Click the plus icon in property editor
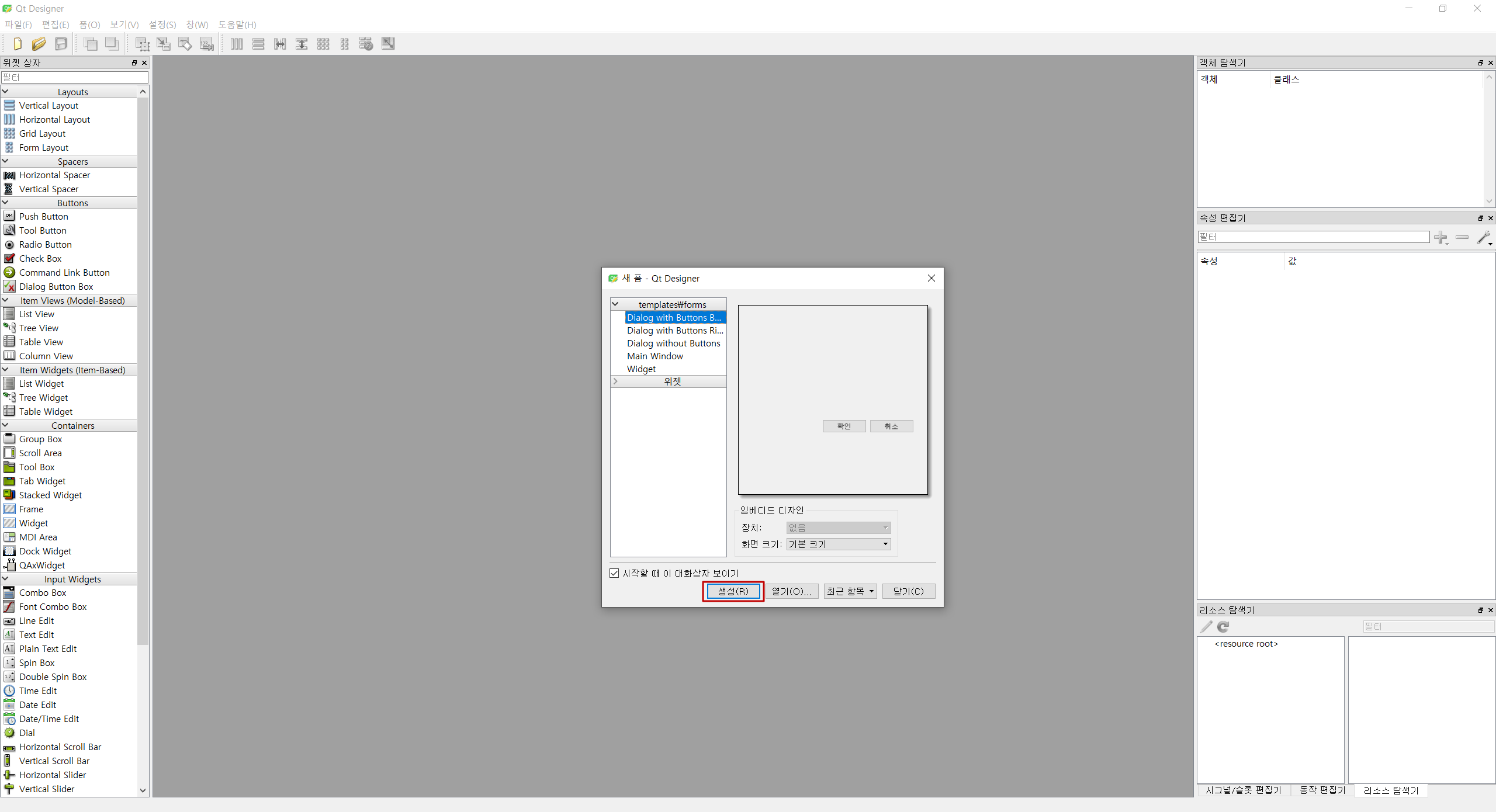 (x=1441, y=237)
